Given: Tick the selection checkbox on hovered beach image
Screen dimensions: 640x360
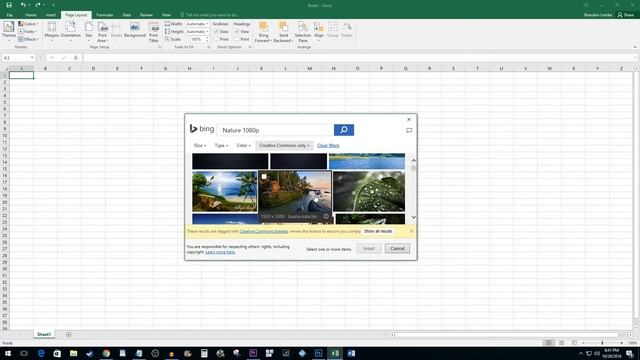Looking at the screenshot, I should pos(264,177).
